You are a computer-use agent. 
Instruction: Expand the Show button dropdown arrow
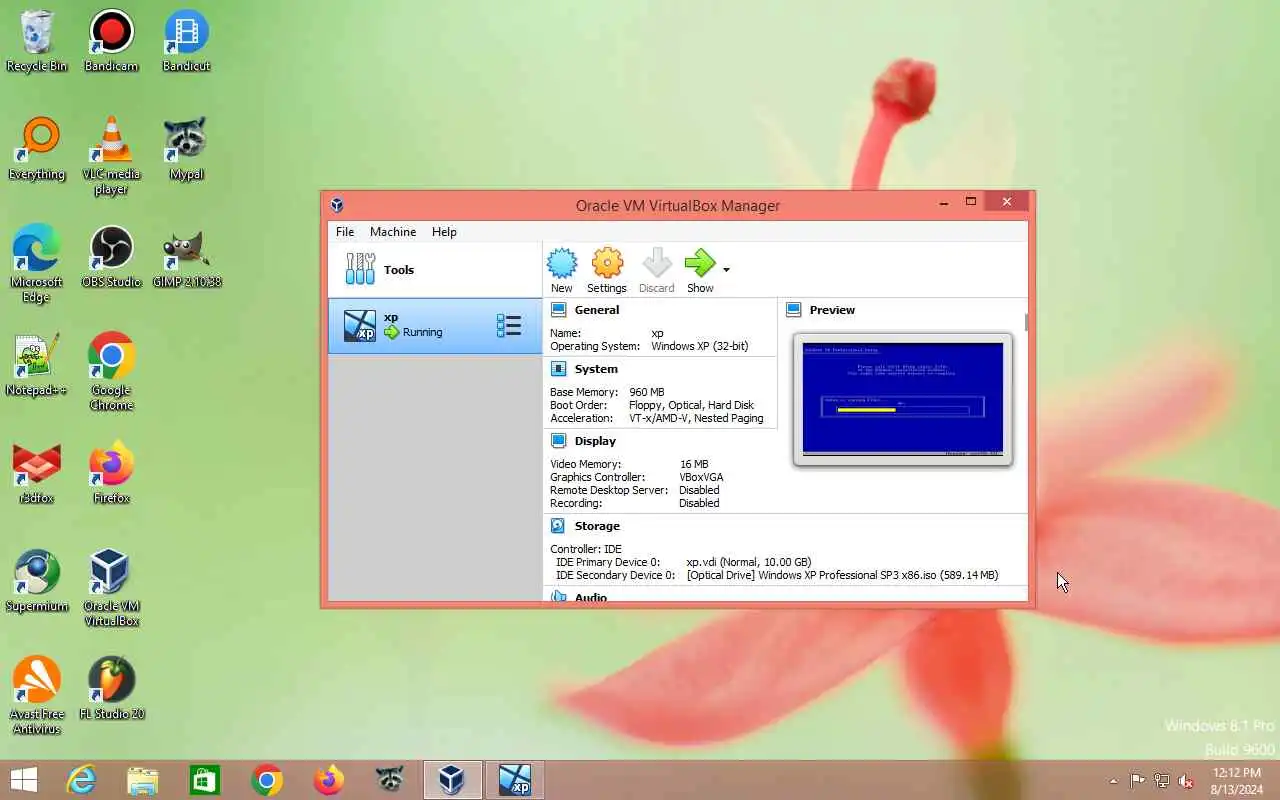pyautogui.click(x=726, y=270)
